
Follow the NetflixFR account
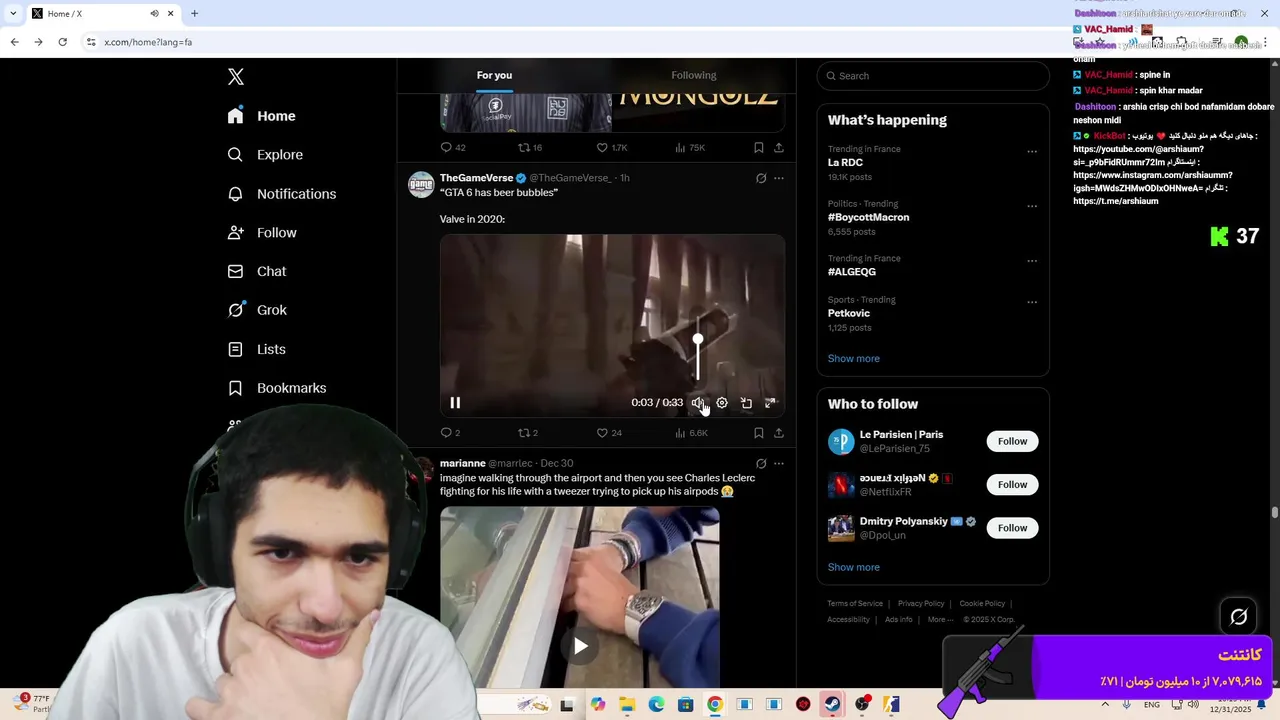click(x=1012, y=485)
